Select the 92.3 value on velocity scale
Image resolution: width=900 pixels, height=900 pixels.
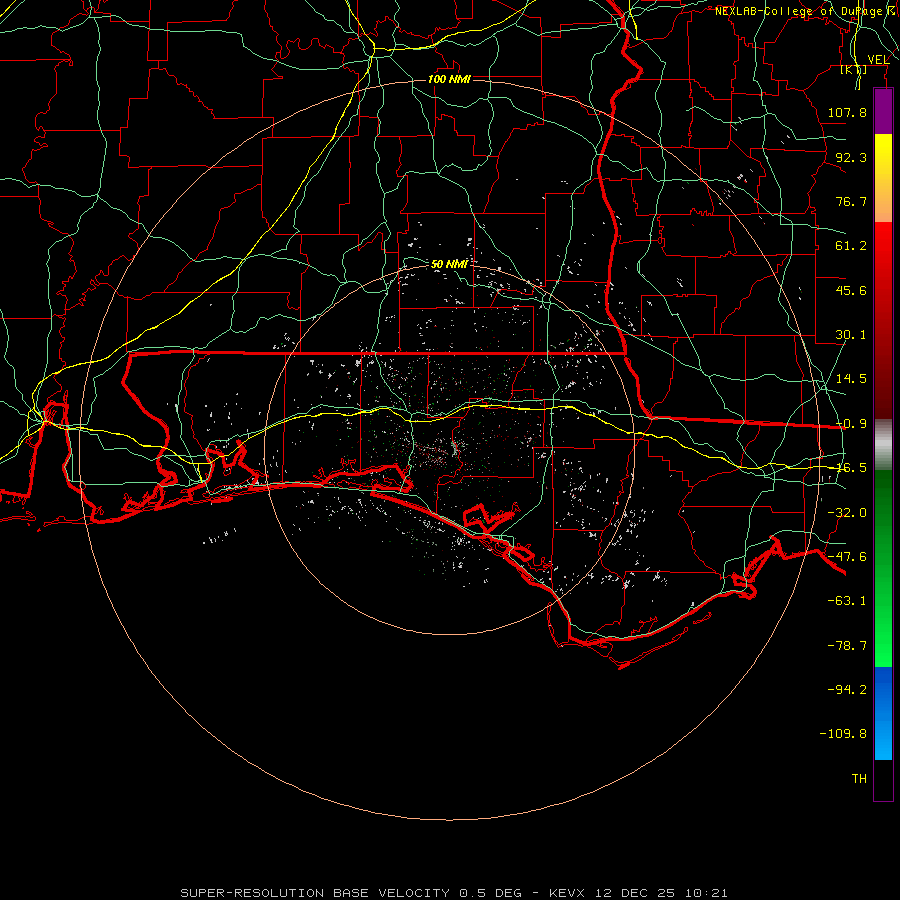click(851, 157)
